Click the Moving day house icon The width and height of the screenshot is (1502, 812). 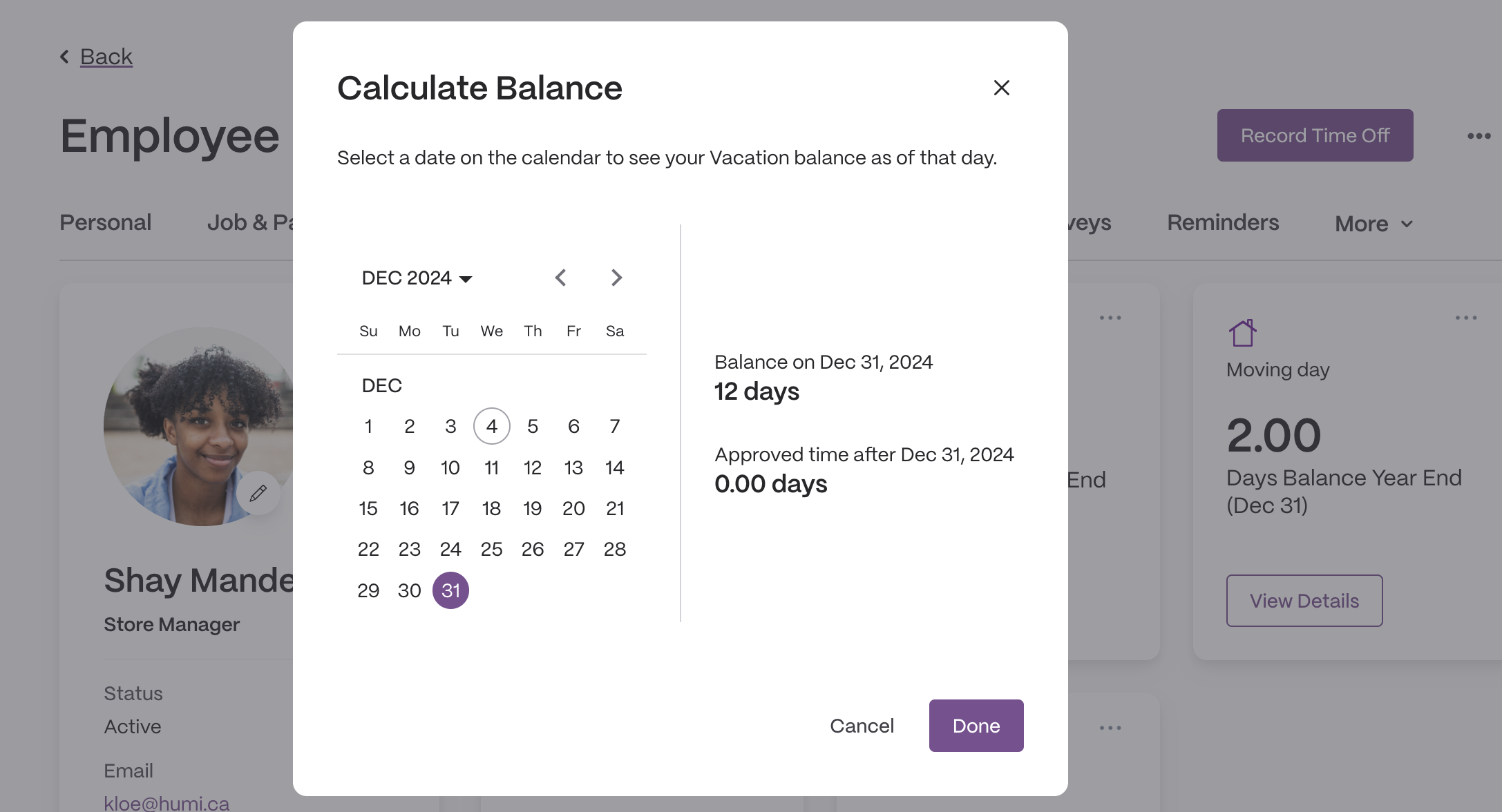(x=1242, y=333)
